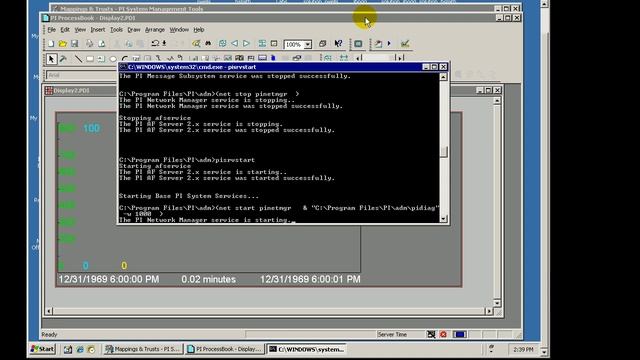The image size is (640, 360).
Task: Select the Arc drawing tool
Action: click(x=124, y=59)
